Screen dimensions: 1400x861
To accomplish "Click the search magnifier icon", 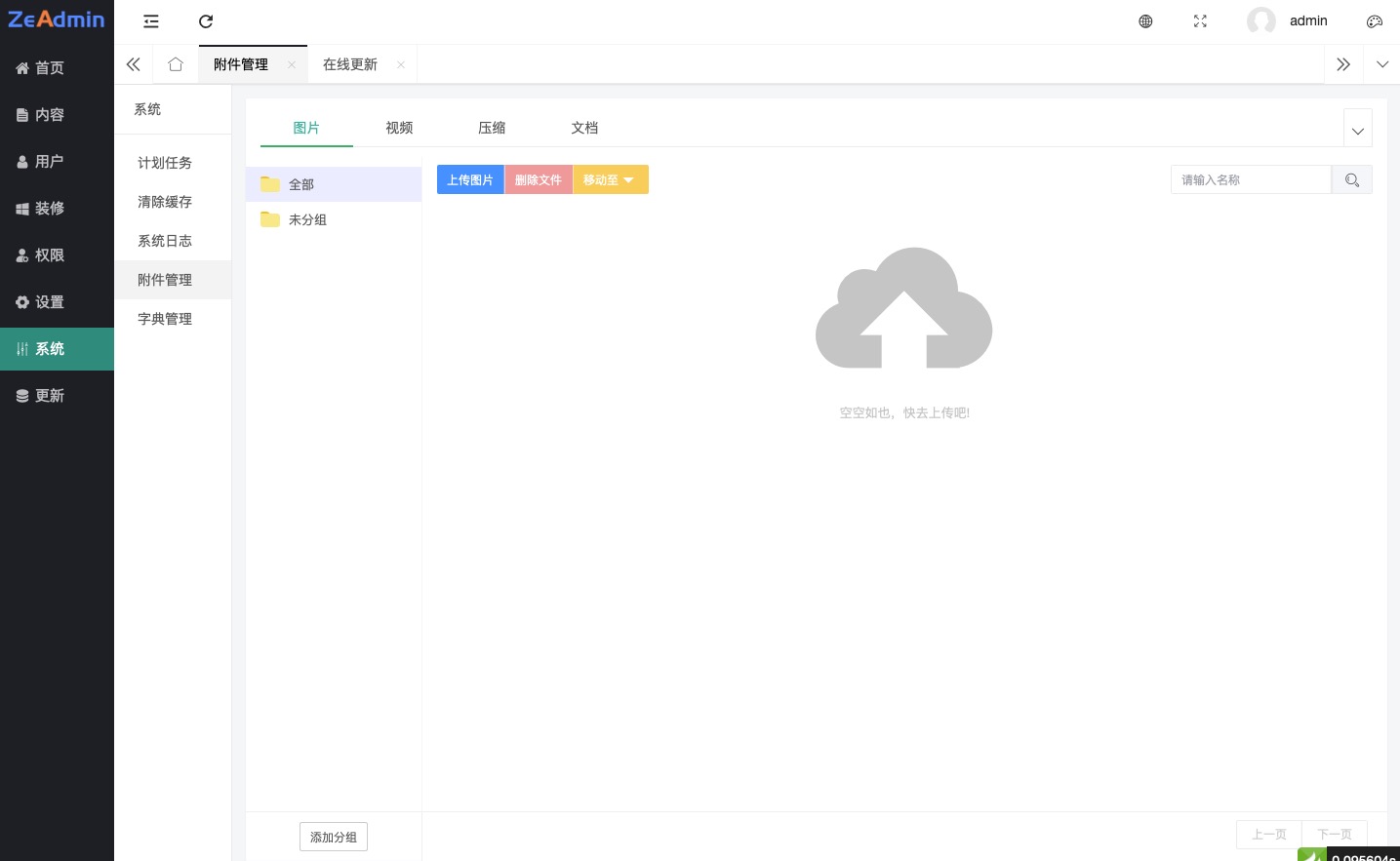I will click(x=1351, y=180).
